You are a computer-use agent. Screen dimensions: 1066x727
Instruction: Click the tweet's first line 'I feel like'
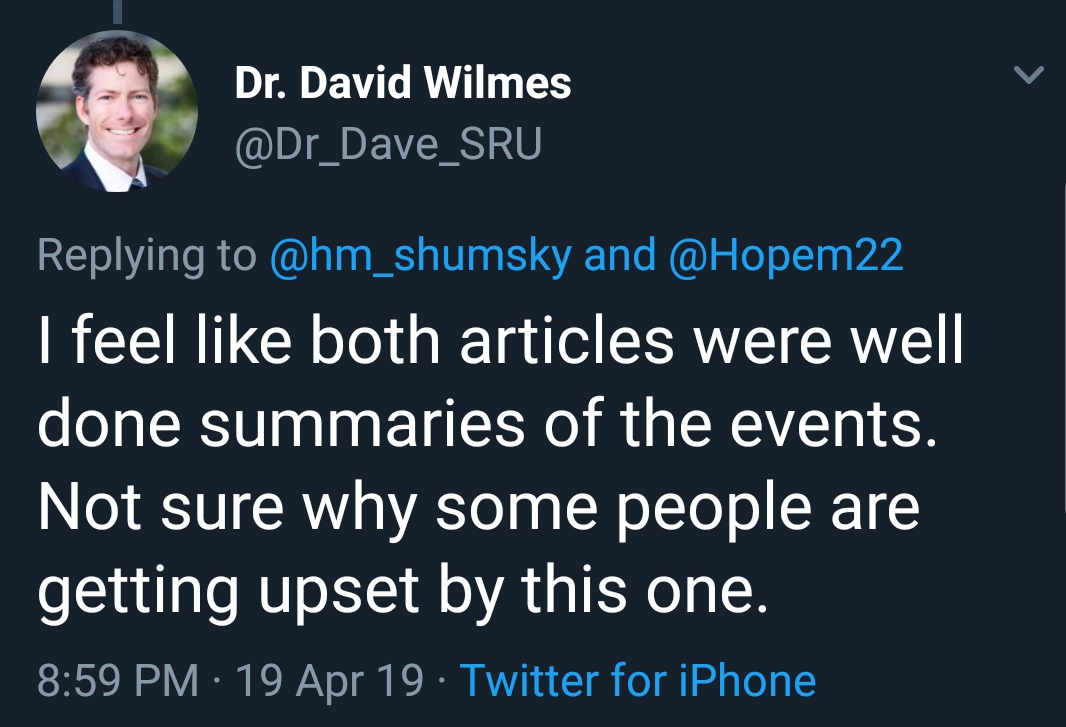[x=165, y=340]
